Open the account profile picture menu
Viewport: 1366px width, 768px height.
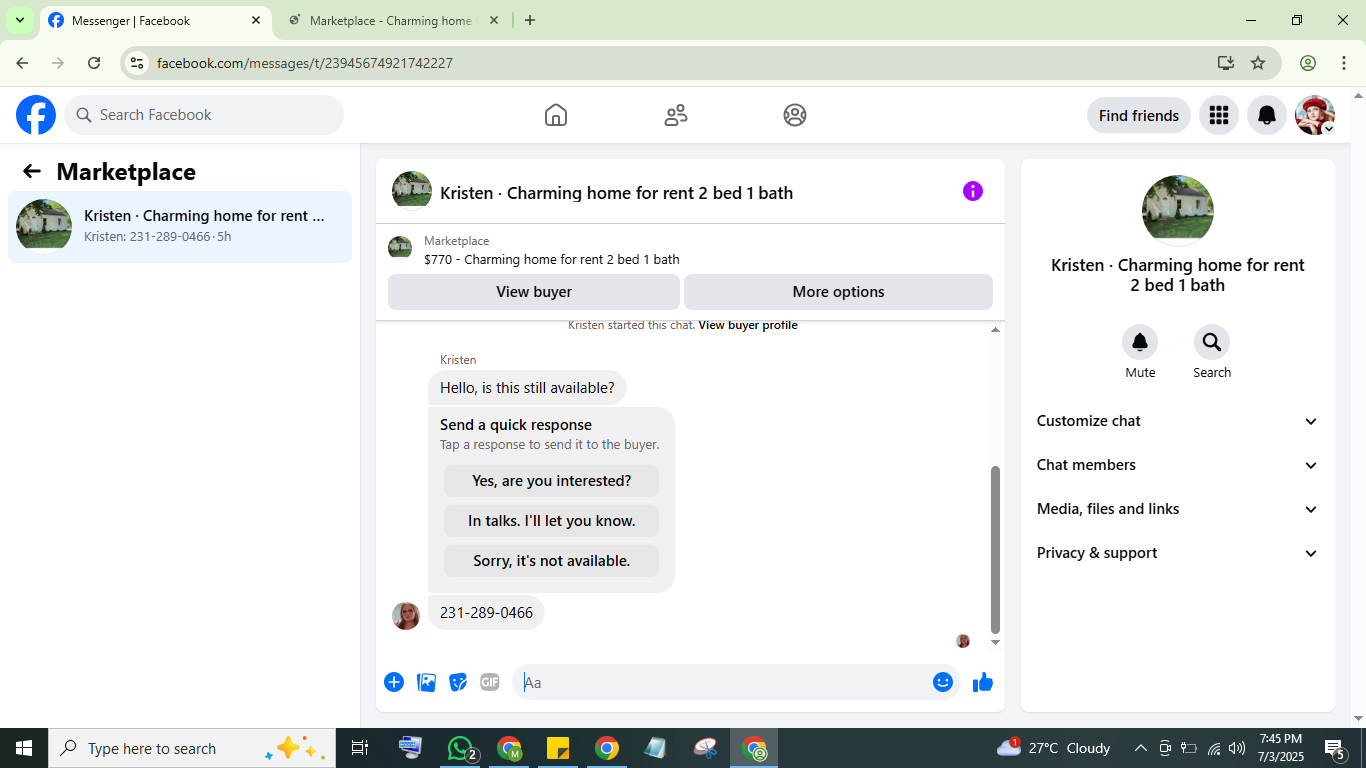pyautogui.click(x=1315, y=115)
